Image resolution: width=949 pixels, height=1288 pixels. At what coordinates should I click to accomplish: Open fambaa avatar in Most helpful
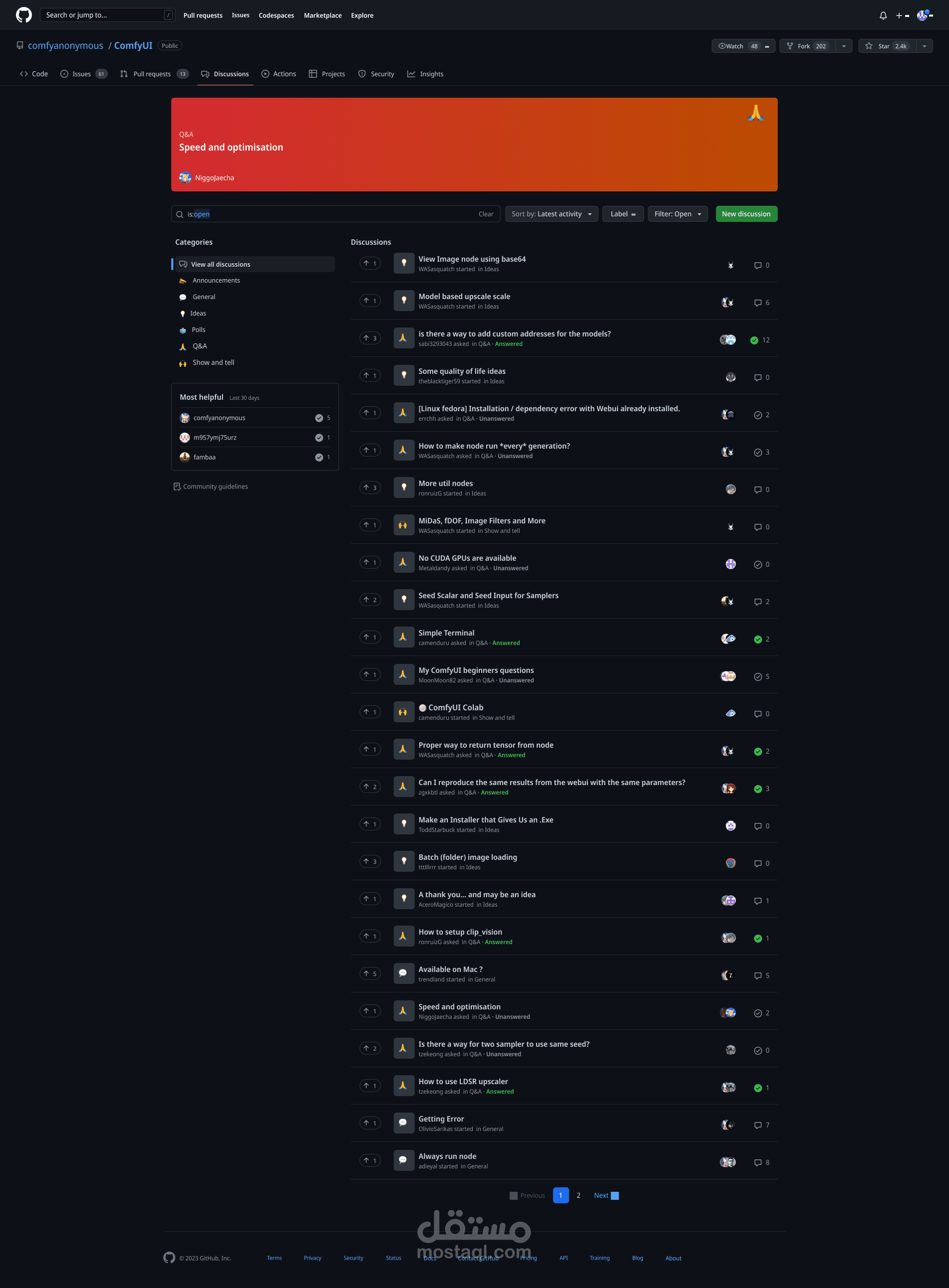point(185,457)
